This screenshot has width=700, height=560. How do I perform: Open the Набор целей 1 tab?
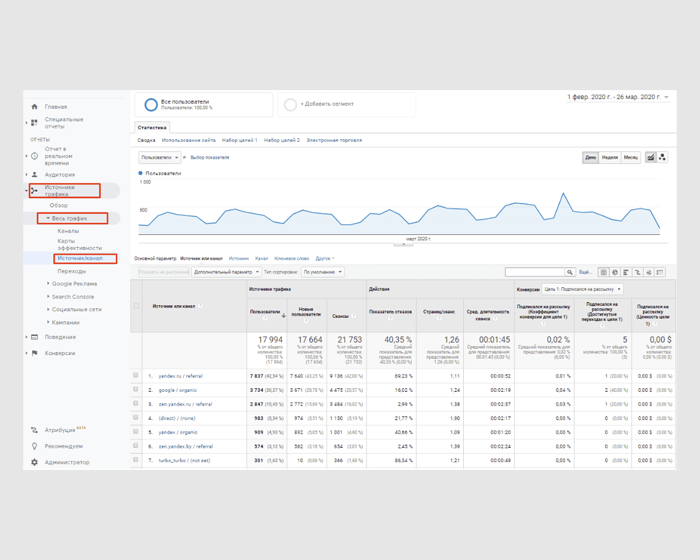coord(240,140)
